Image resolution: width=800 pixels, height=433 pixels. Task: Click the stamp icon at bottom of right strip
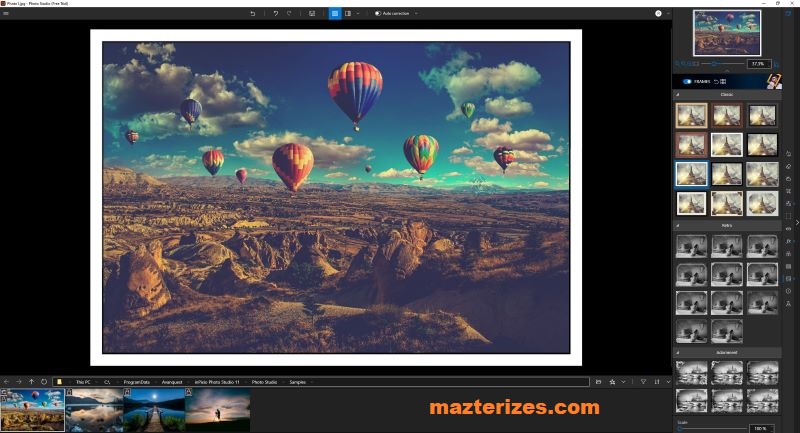[x=788, y=303]
